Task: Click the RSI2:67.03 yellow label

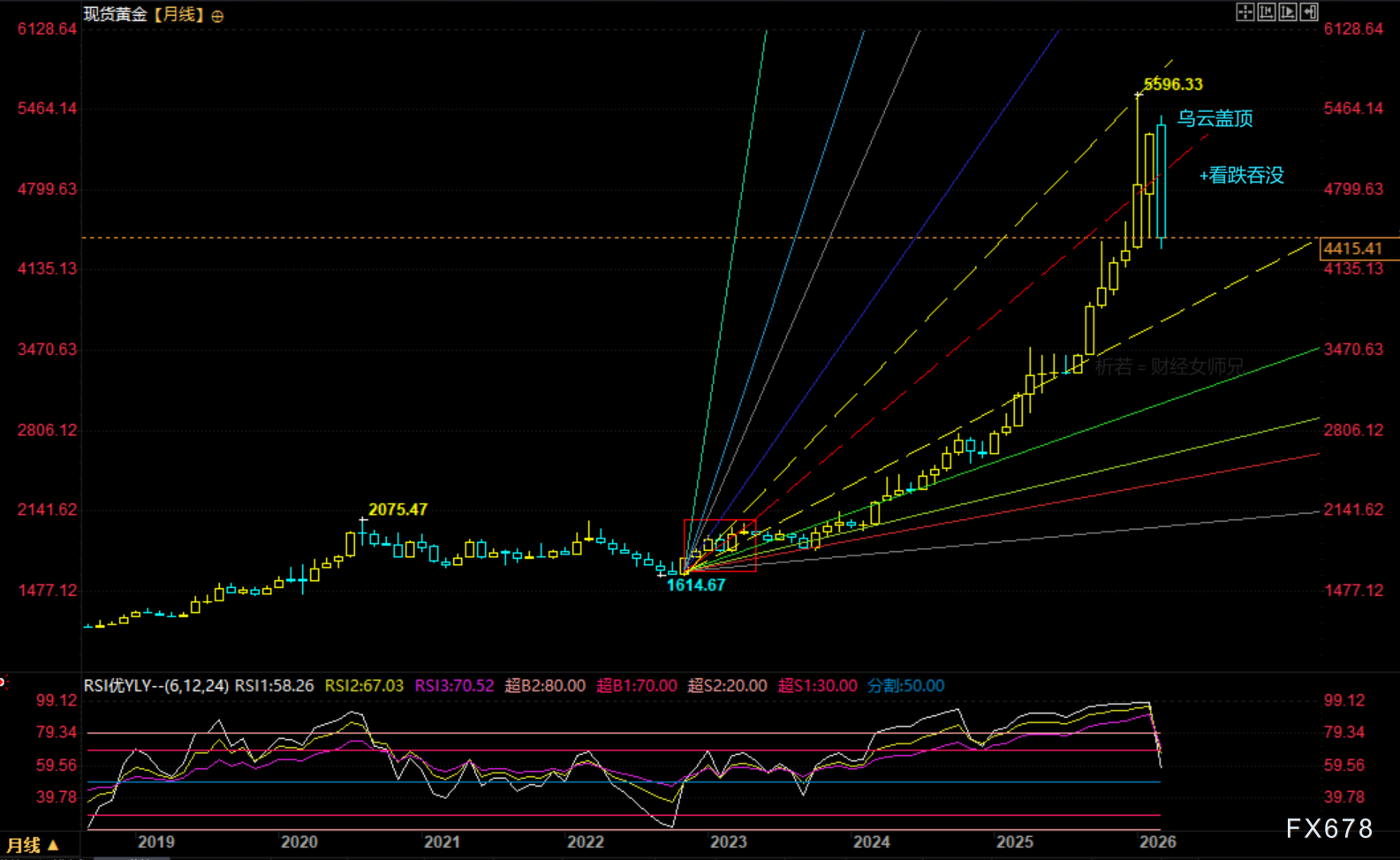Action: click(x=364, y=686)
